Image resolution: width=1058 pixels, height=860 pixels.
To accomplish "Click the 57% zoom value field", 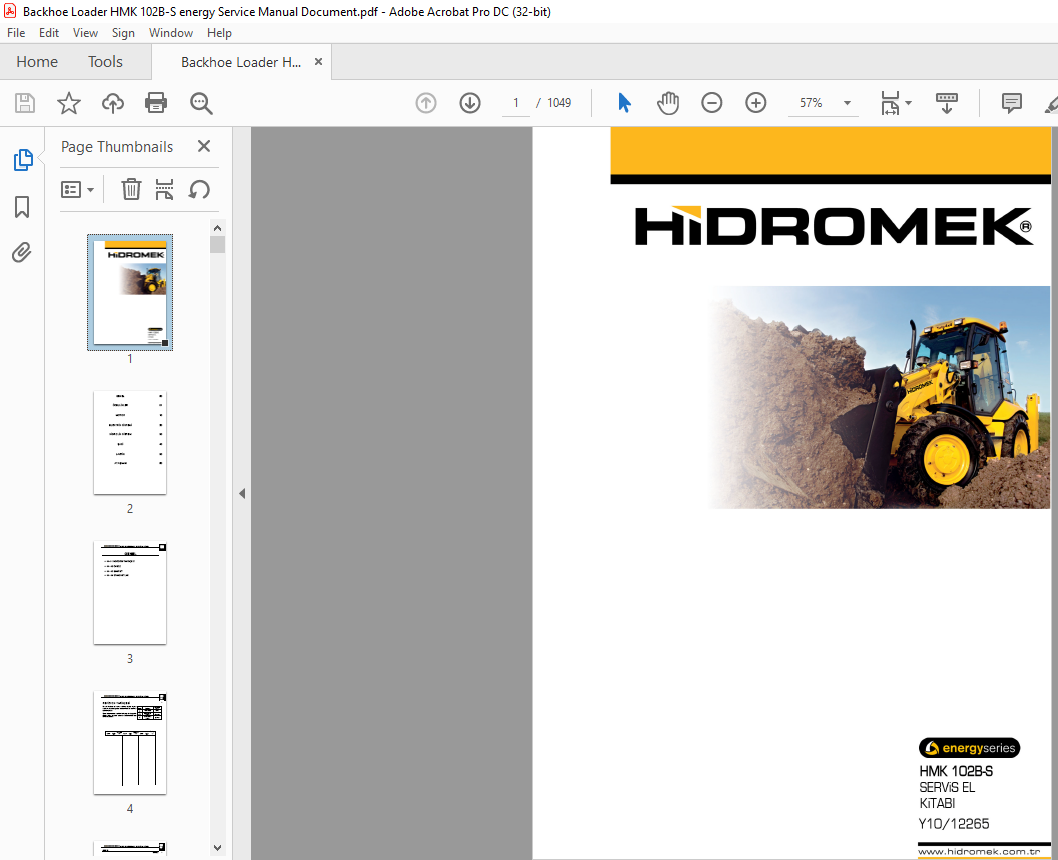I will point(812,103).
